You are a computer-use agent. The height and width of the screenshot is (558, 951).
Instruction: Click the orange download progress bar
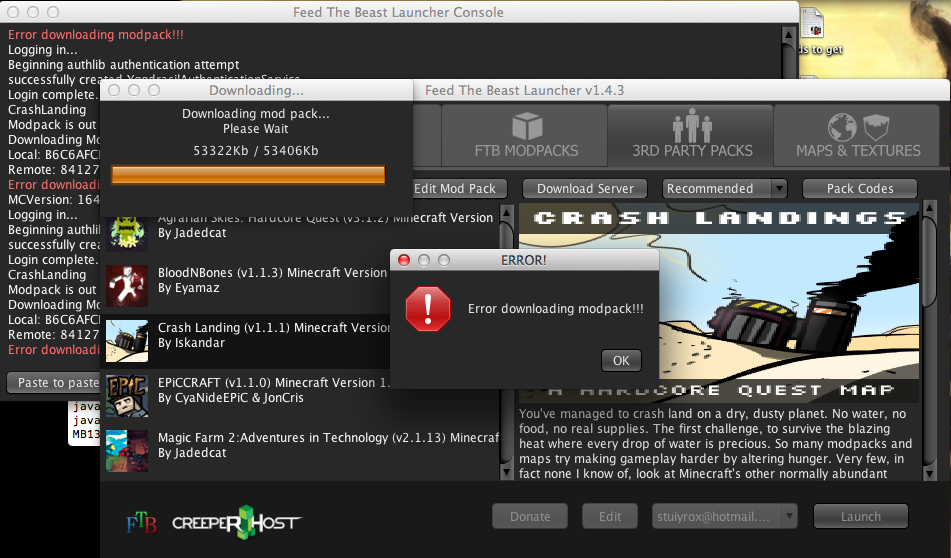(248, 175)
